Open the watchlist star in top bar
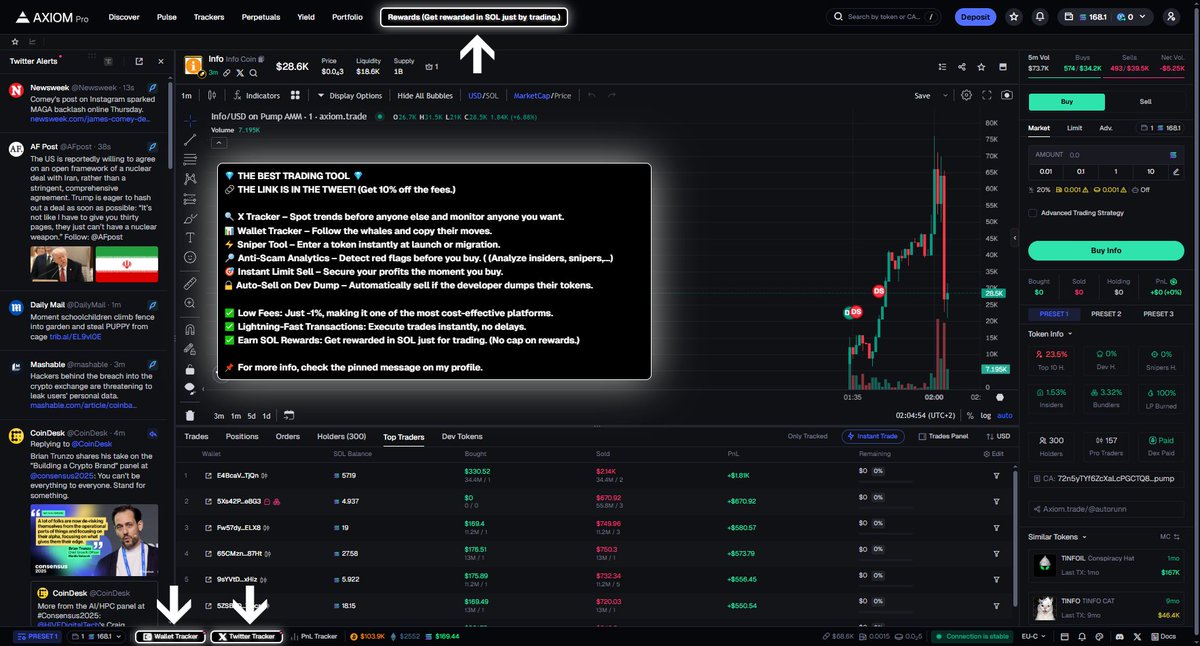This screenshot has height=646, width=1200. 1014,17
